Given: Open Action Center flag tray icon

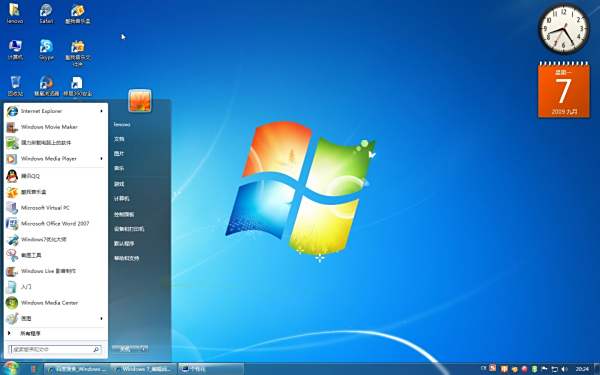Looking at the screenshot, I should point(545,369).
